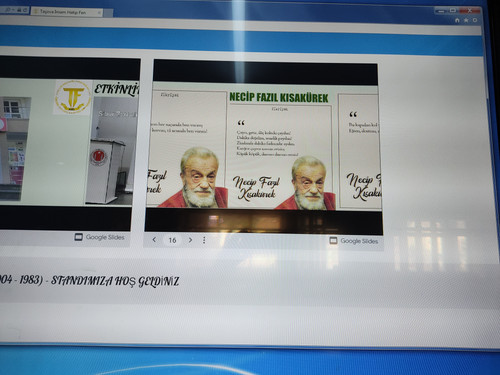Open Google Slides link under Necip Fazıl slideshow
The height and width of the screenshot is (375, 500).
[354, 241]
